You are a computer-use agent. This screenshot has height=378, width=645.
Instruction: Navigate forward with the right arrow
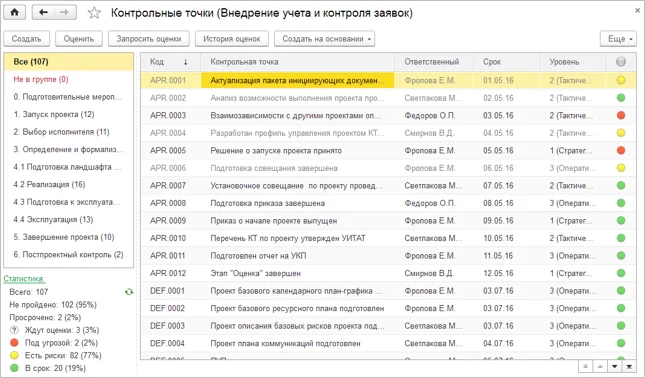pos(65,12)
